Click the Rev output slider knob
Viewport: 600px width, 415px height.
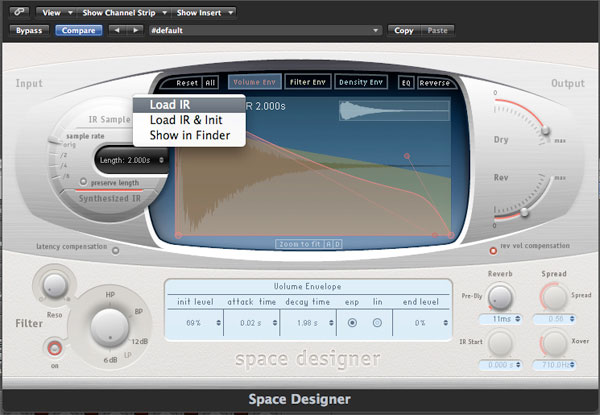(x=525, y=212)
